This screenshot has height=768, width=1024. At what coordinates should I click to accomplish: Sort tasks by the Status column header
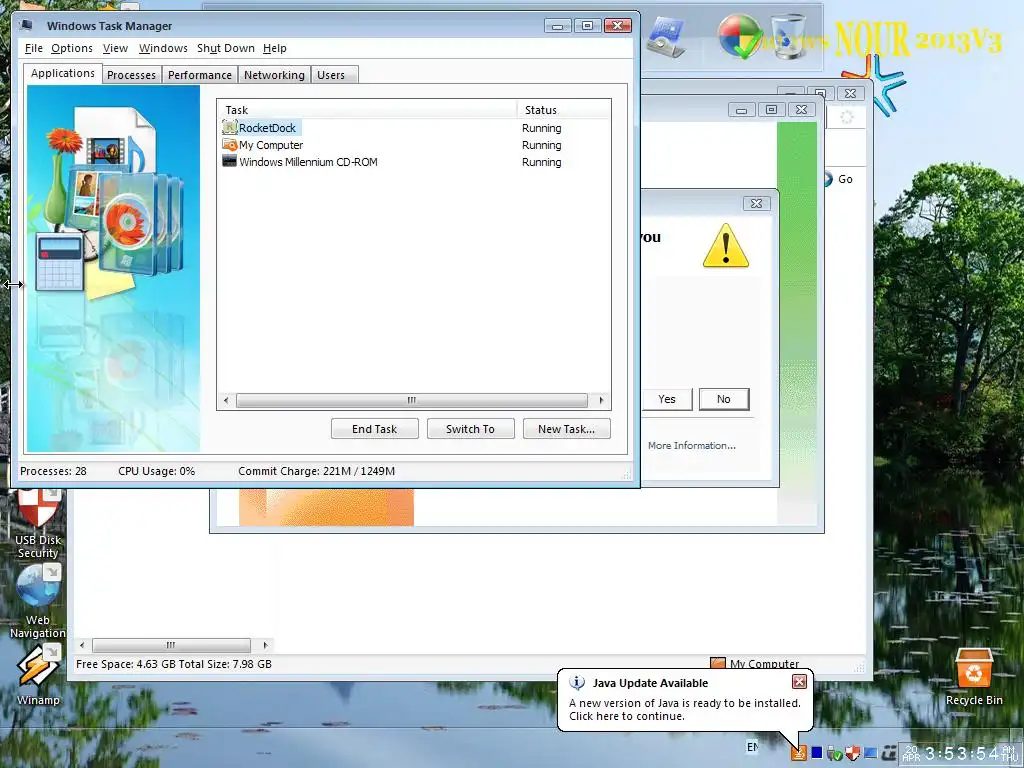click(x=563, y=110)
